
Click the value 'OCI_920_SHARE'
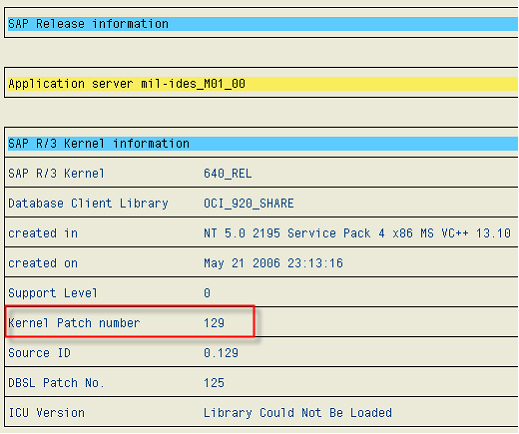pyautogui.click(x=249, y=203)
